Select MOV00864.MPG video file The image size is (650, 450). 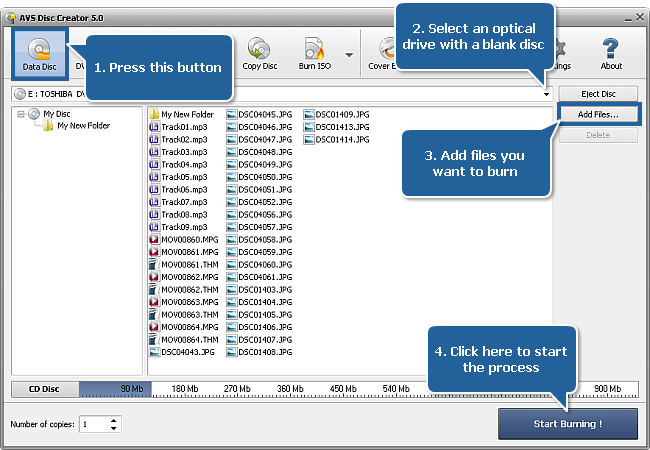pyautogui.click(x=184, y=327)
